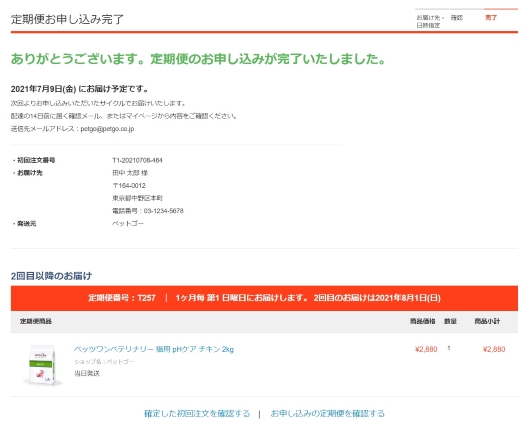Image resolution: width=530 pixels, height=437 pixels.
Task: Select the お届け先・日時指定 step indicator
Action: click(430, 21)
